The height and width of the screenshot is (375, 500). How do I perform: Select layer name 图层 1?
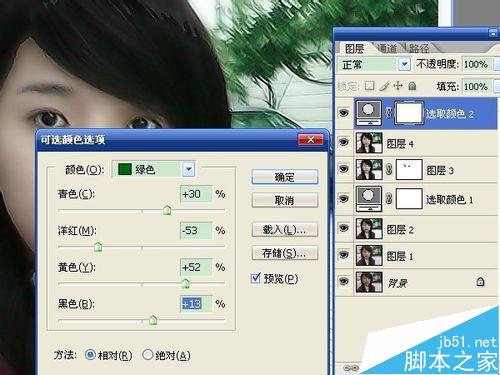click(400, 256)
